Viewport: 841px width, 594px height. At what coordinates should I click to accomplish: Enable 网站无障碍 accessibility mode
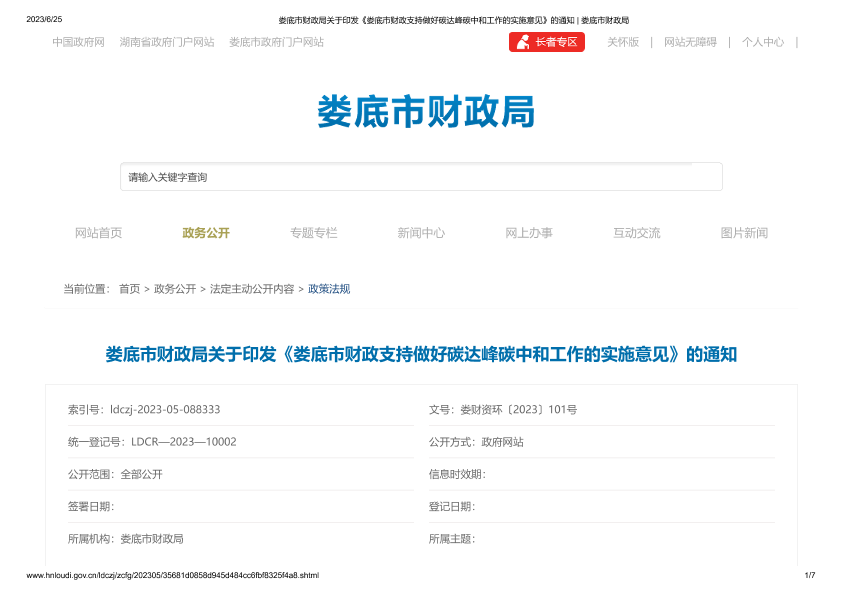tap(690, 42)
